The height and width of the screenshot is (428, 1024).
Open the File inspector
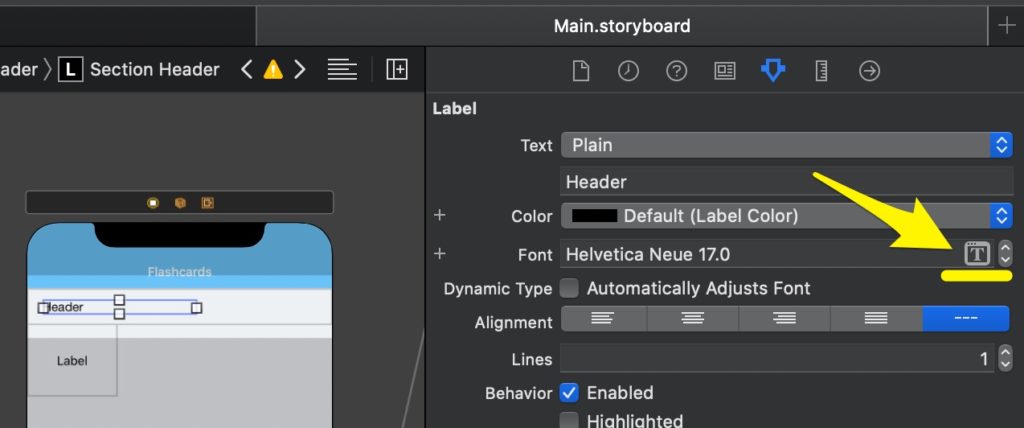pos(581,71)
